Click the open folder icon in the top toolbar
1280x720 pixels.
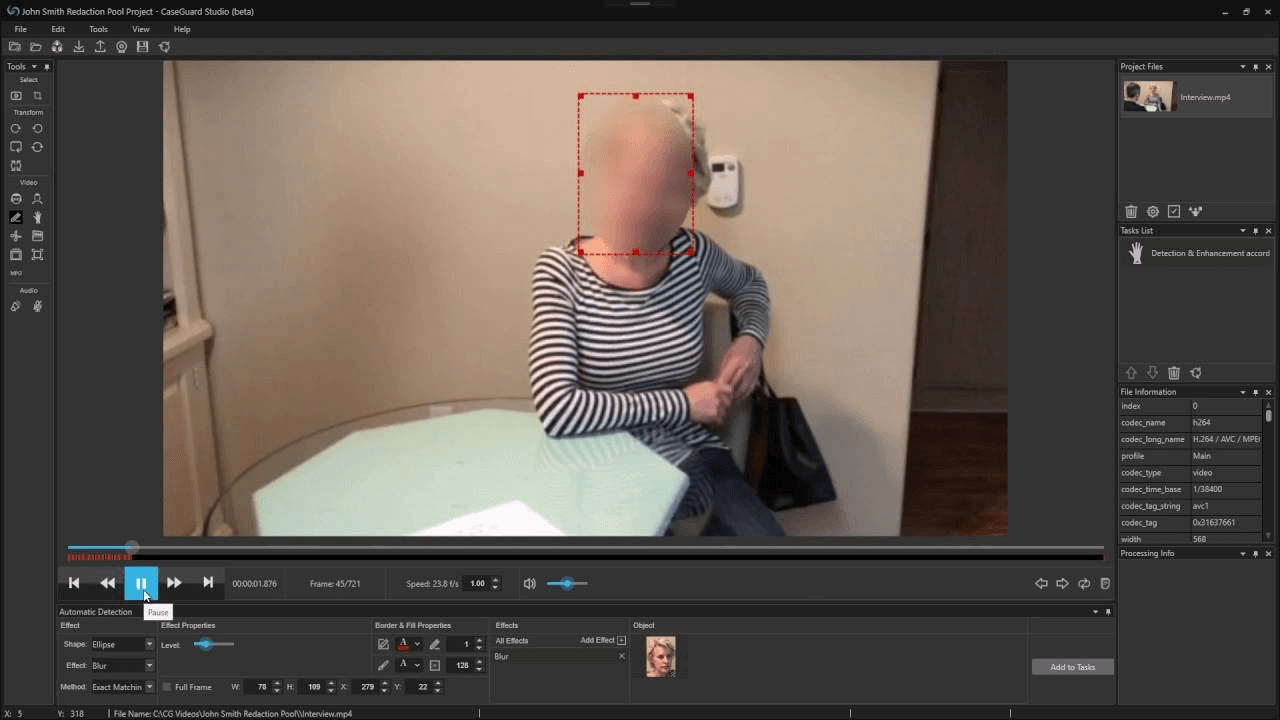tap(36, 47)
